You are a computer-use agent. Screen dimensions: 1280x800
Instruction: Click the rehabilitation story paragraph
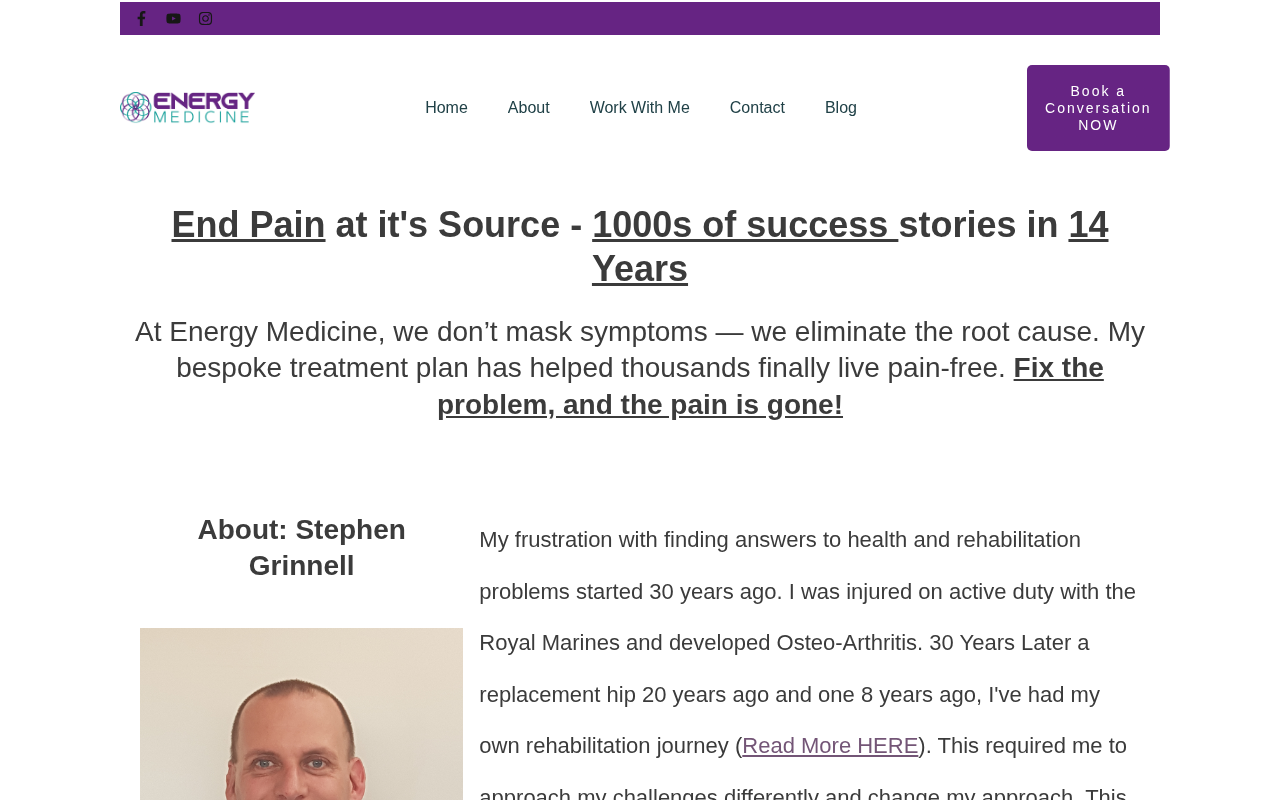808,660
